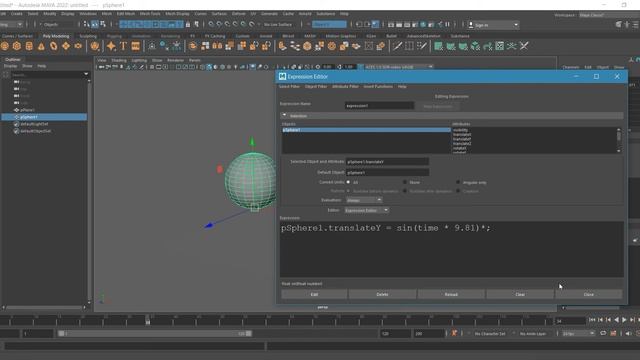
Task: Click the Pause Viewport 2.0 icon
Action: (x=447, y=24)
